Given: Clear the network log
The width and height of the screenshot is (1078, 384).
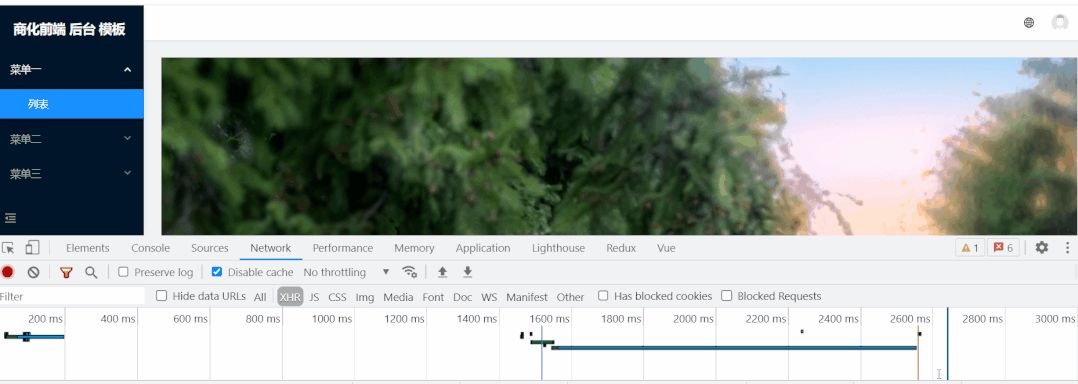Looking at the screenshot, I should pyautogui.click(x=33, y=272).
